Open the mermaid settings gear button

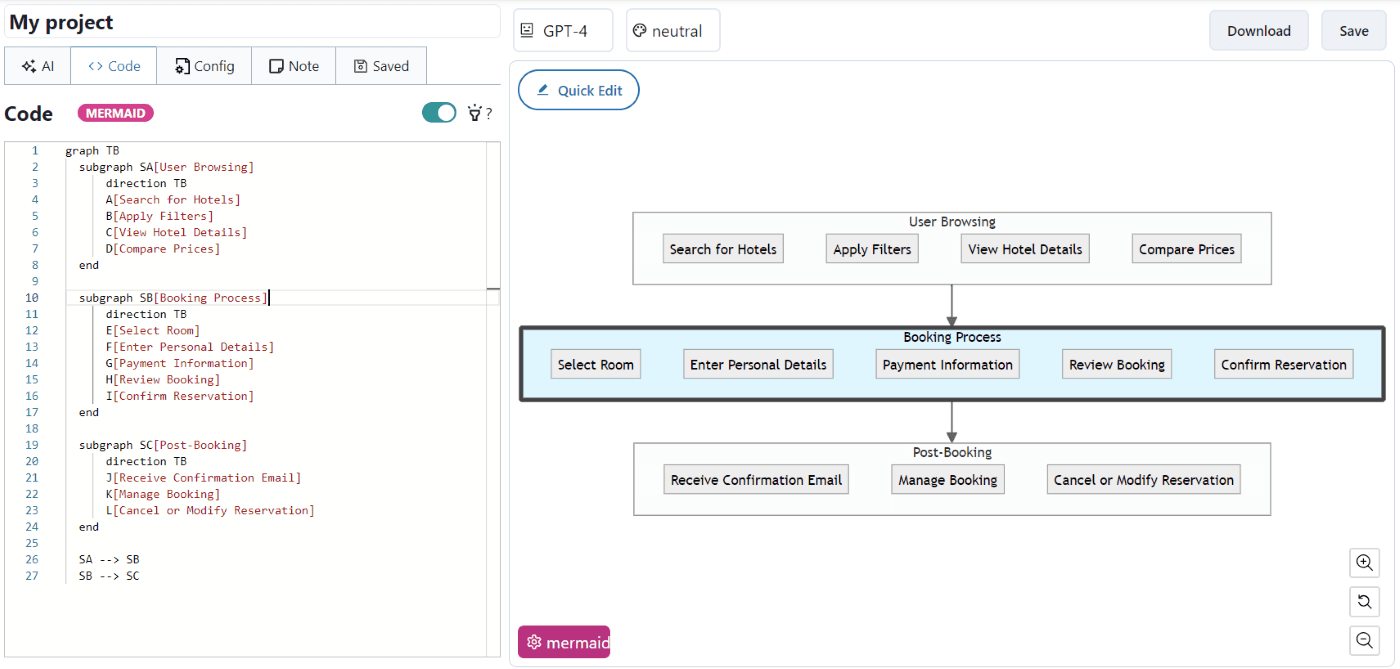[x=534, y=641]
